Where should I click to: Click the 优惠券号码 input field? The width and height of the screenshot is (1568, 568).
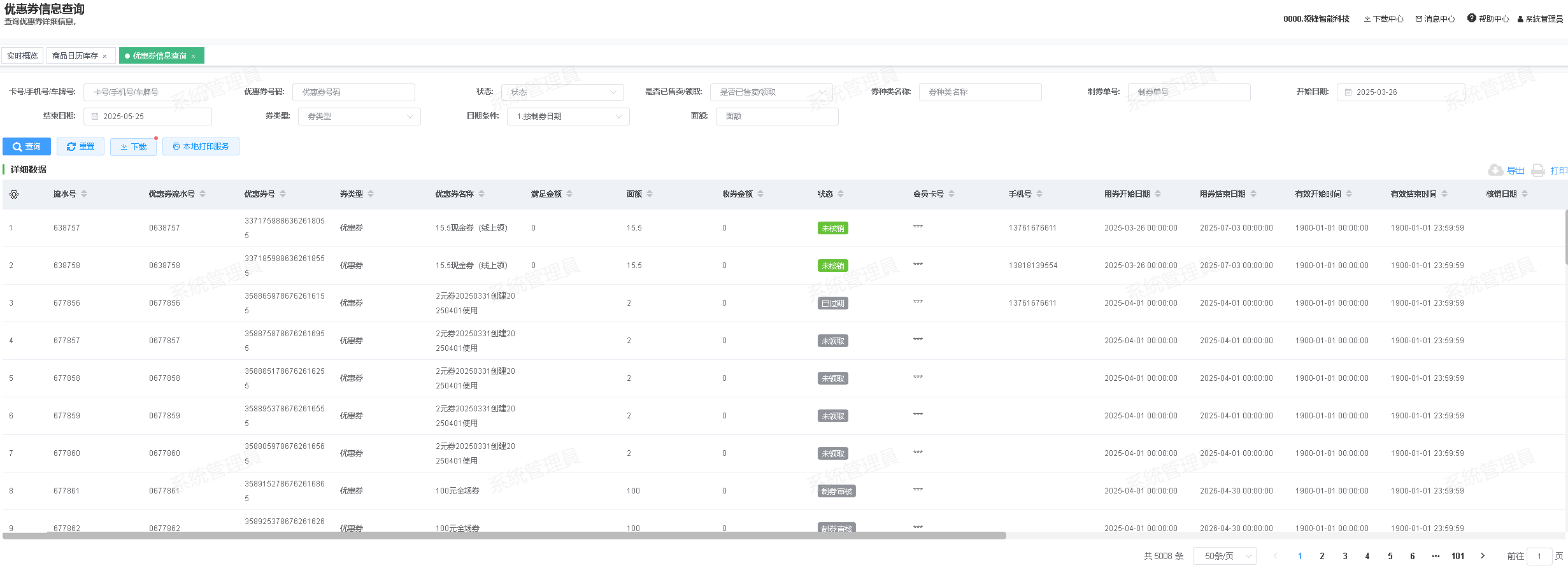click(x=353, y=92)
